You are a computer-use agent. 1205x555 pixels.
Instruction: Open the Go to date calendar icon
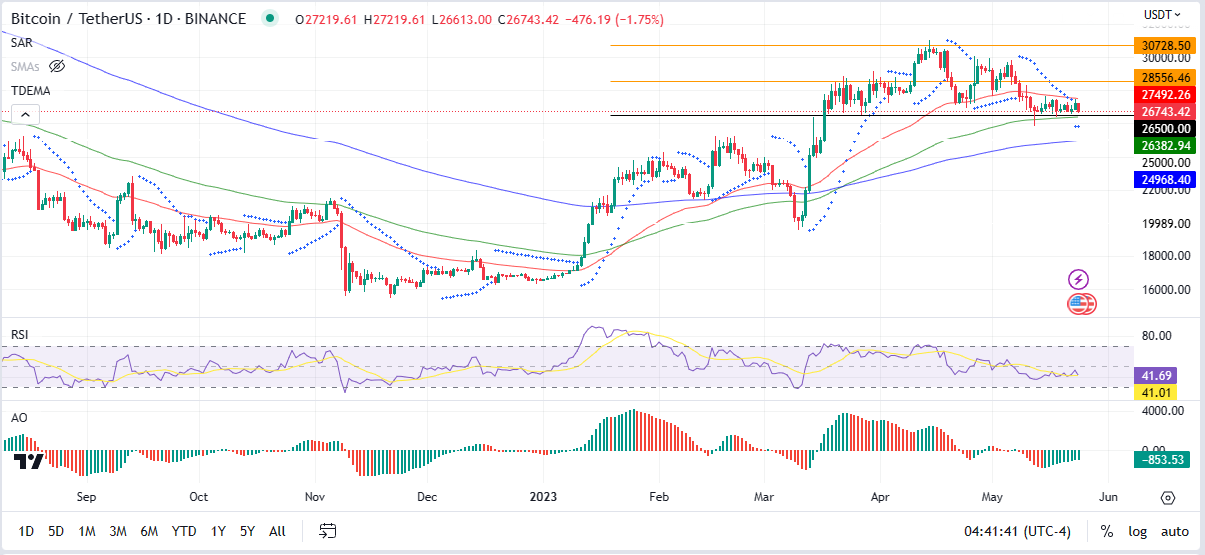(328, 531)
